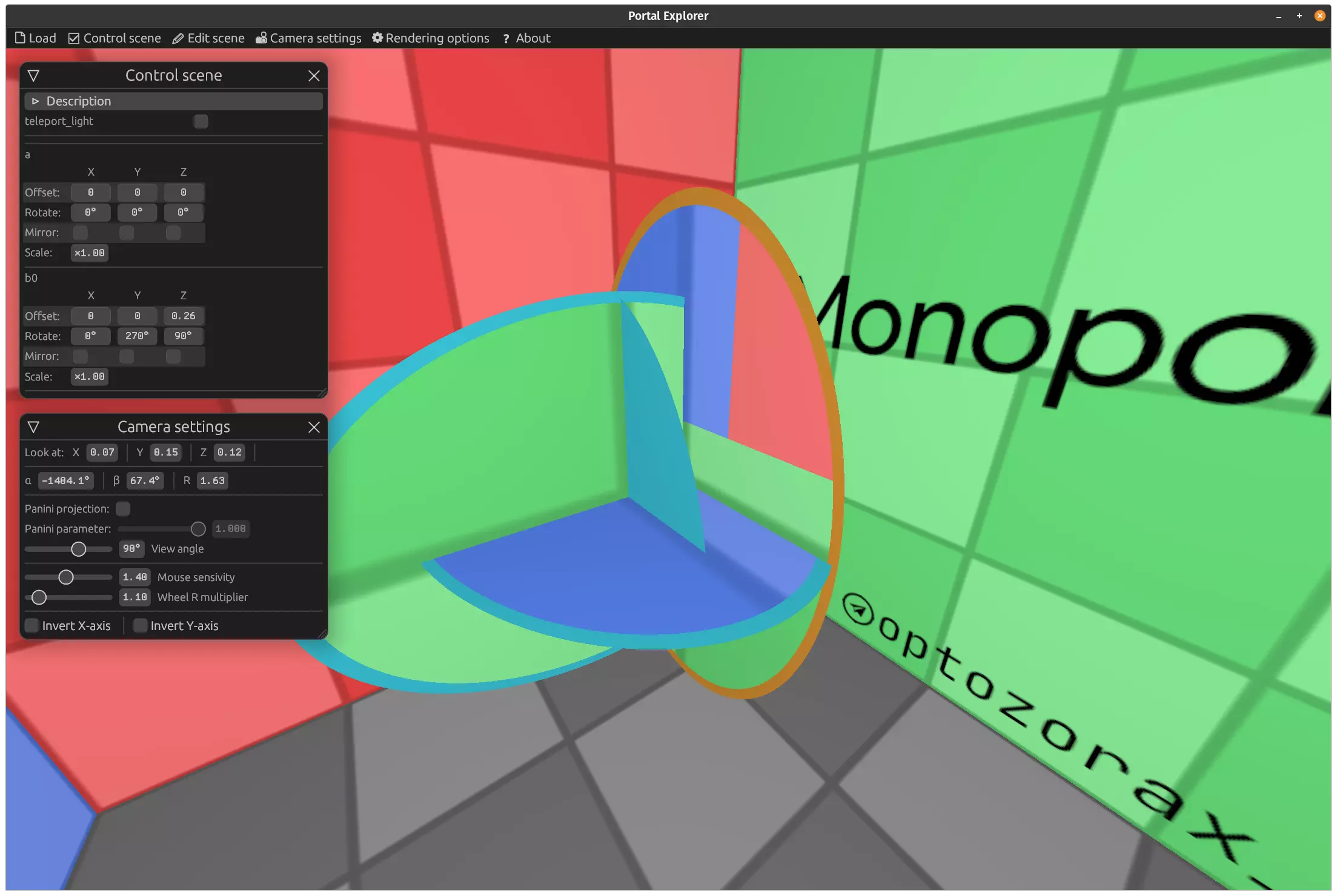This screenshot has height=896, width=1337.
Task: Collapse Control scene panel using the title triangle
Action: point(34,76)
